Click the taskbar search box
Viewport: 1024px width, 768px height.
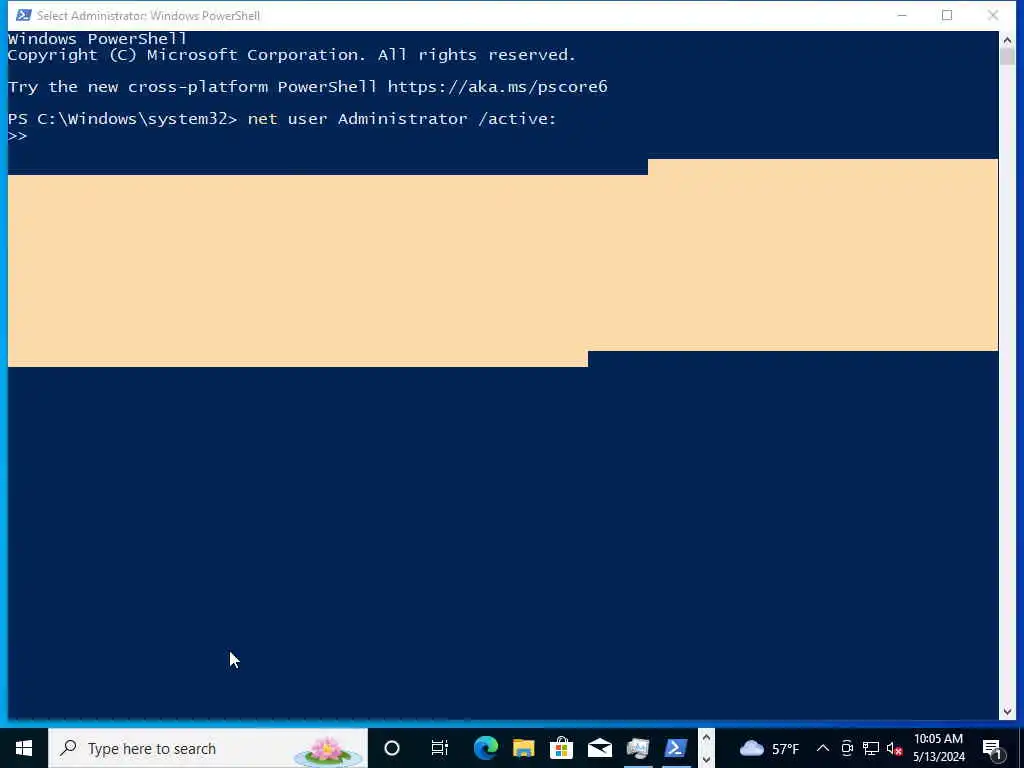coord(208,748)
